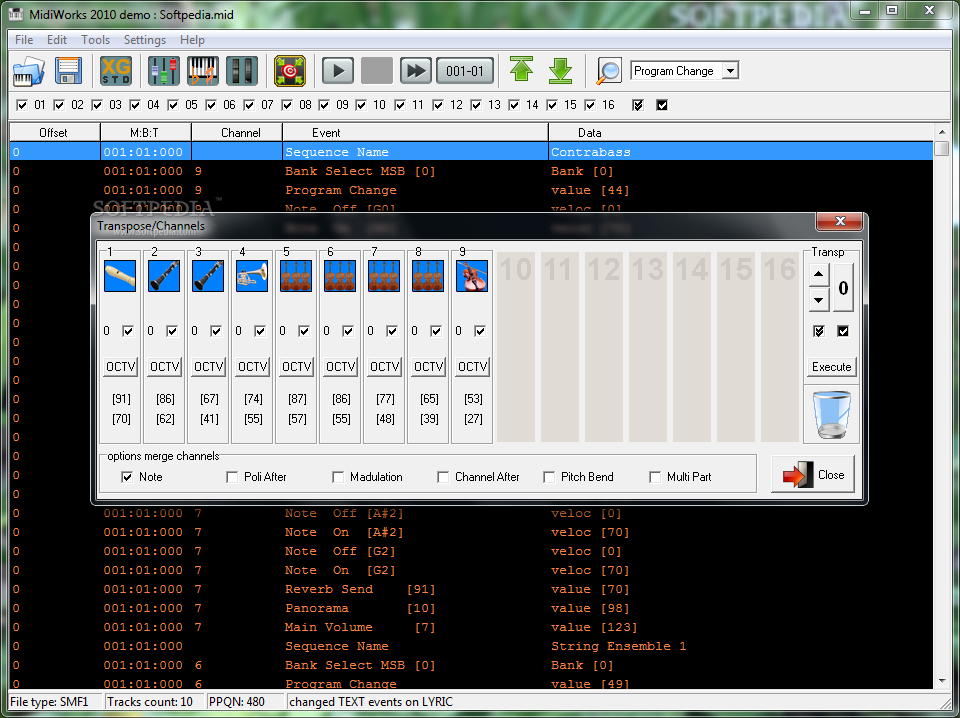Screen dimensions: 960x718
Task: Click the green down arrow icon
Action: tap(560, 71)
